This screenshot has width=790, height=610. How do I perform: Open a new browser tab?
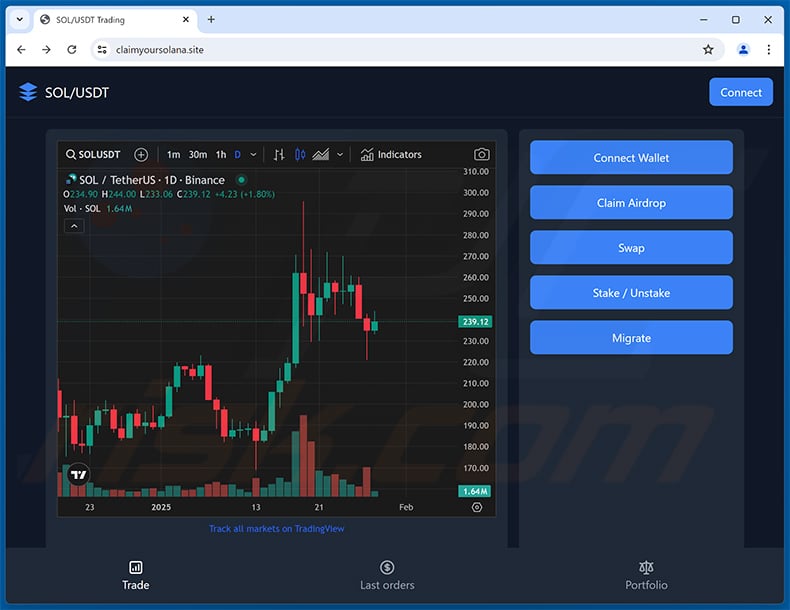[211, 20]
